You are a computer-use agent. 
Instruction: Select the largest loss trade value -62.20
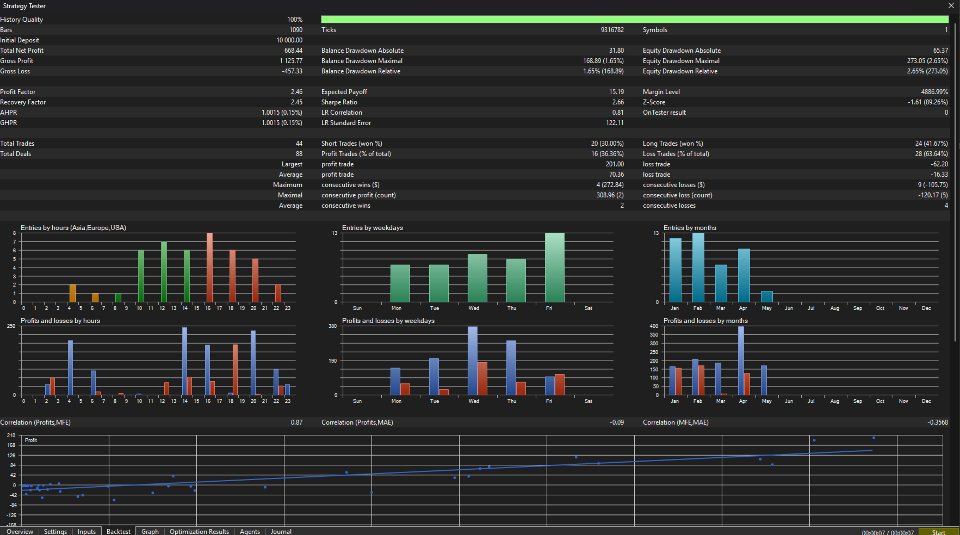pos(939,165)
